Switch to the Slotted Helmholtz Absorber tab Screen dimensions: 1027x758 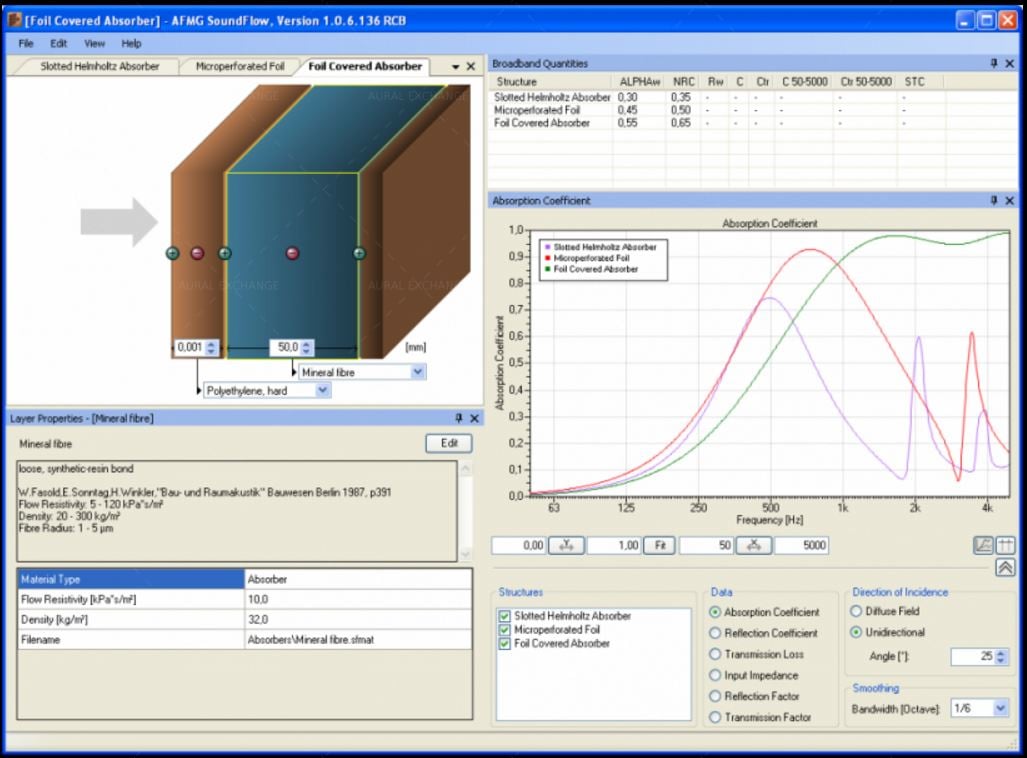[x=99, y=67]
